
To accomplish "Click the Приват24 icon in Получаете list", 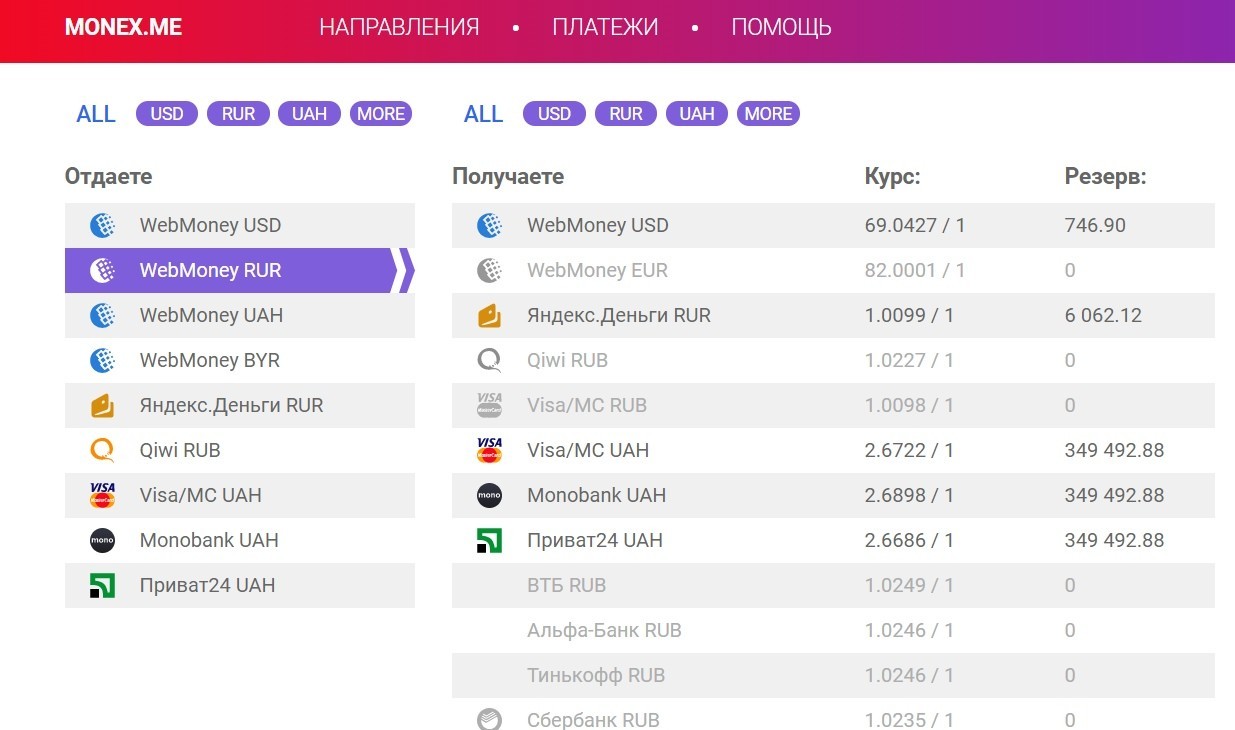I will point(489,540).
